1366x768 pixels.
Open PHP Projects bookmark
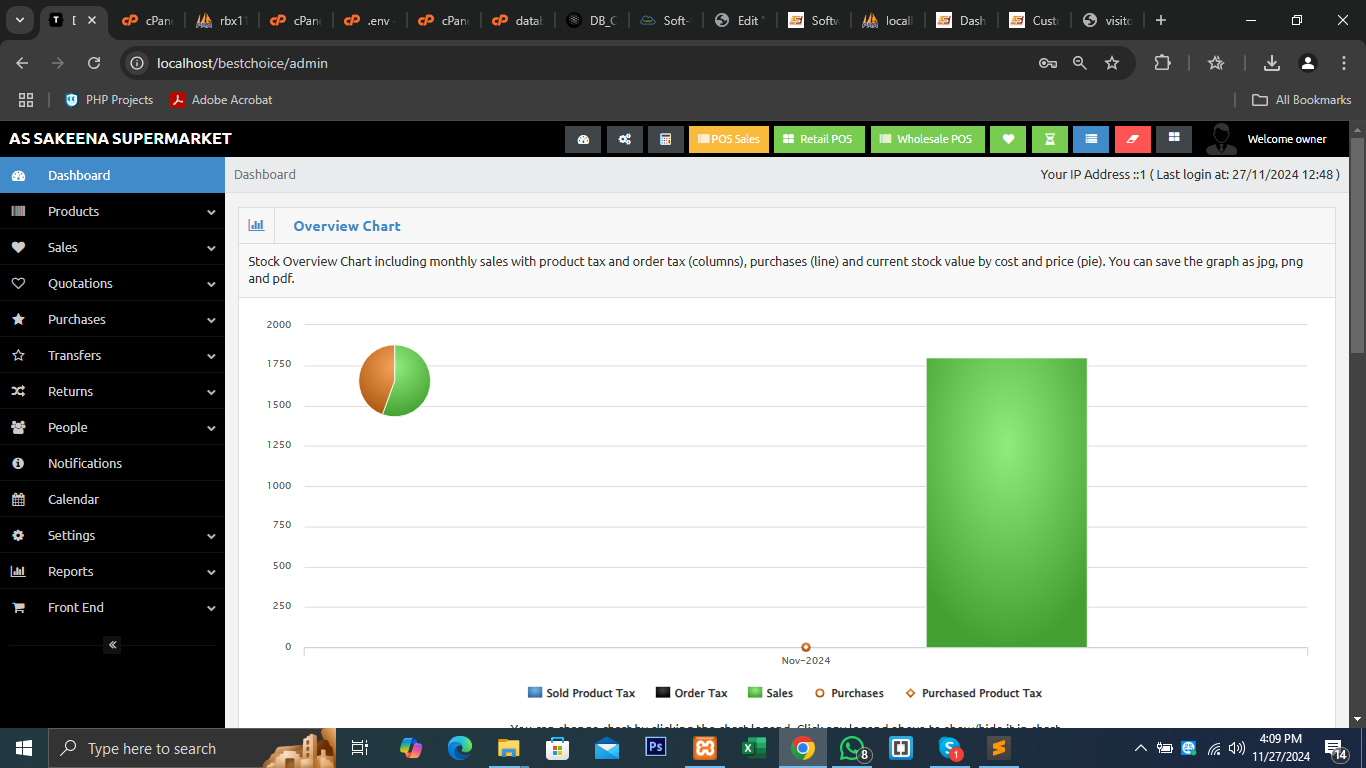click(109, 100)
